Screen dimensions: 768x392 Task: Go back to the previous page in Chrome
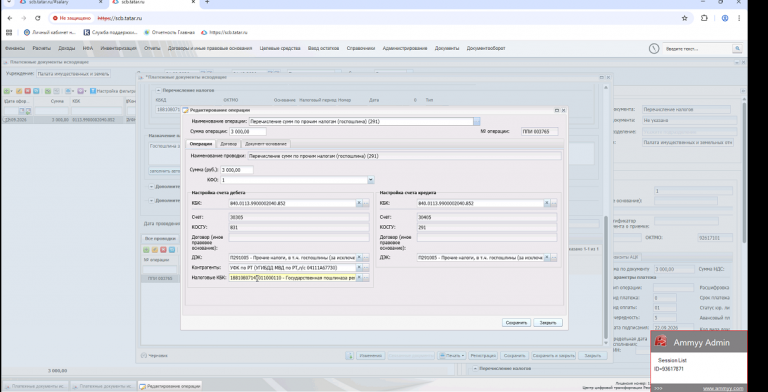pyautogui.click(x=10, y=18)
